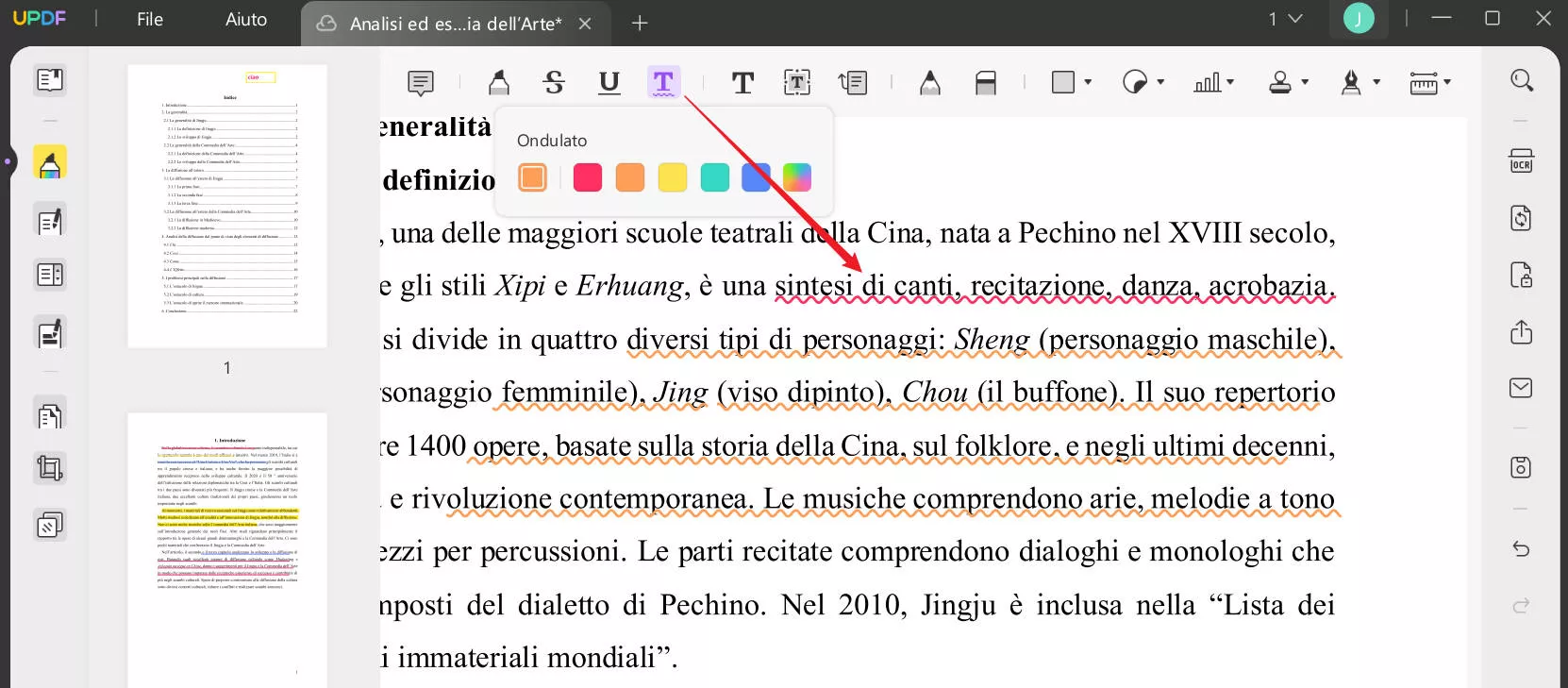Select the Text Callout tool

[853, 83]
